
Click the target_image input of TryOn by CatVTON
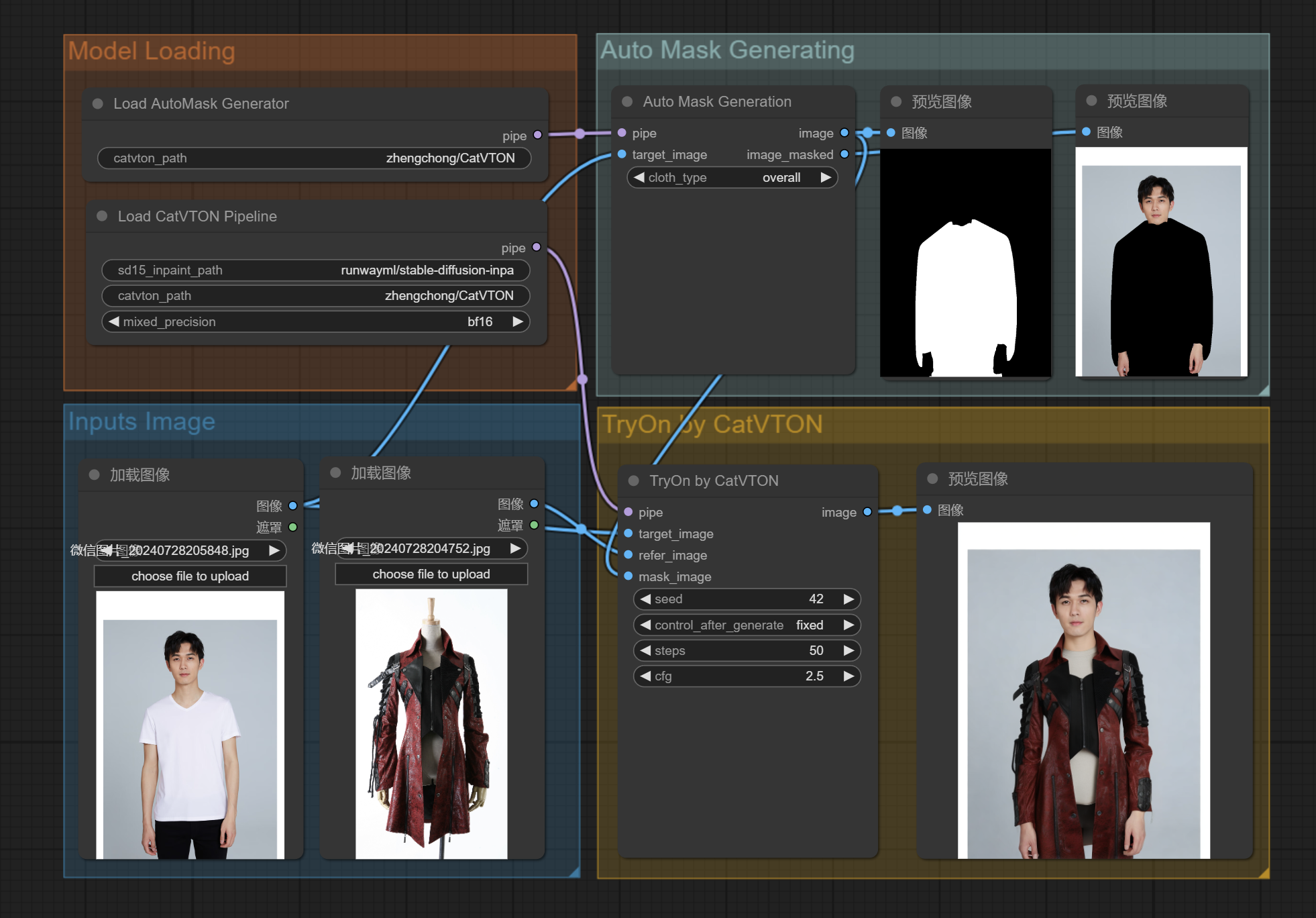[x=628, y=533]
